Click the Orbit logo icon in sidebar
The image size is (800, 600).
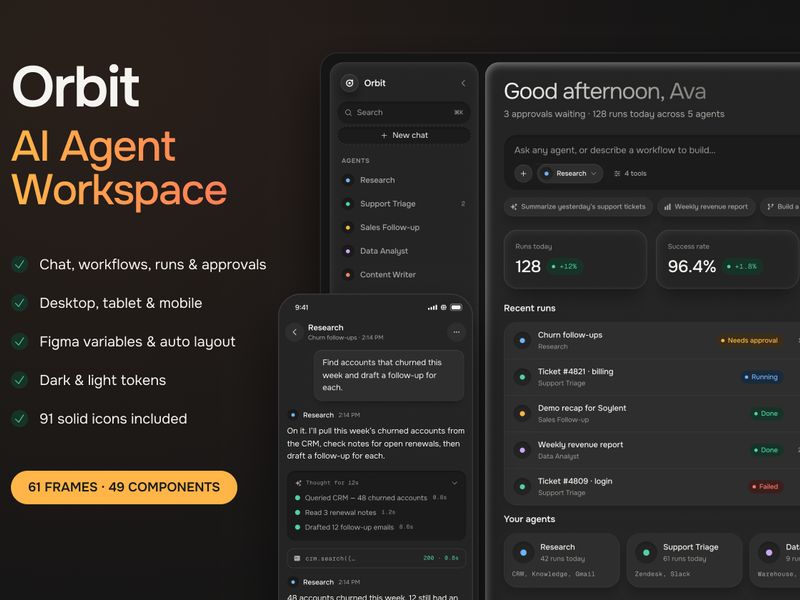click(x=349, y=83)
